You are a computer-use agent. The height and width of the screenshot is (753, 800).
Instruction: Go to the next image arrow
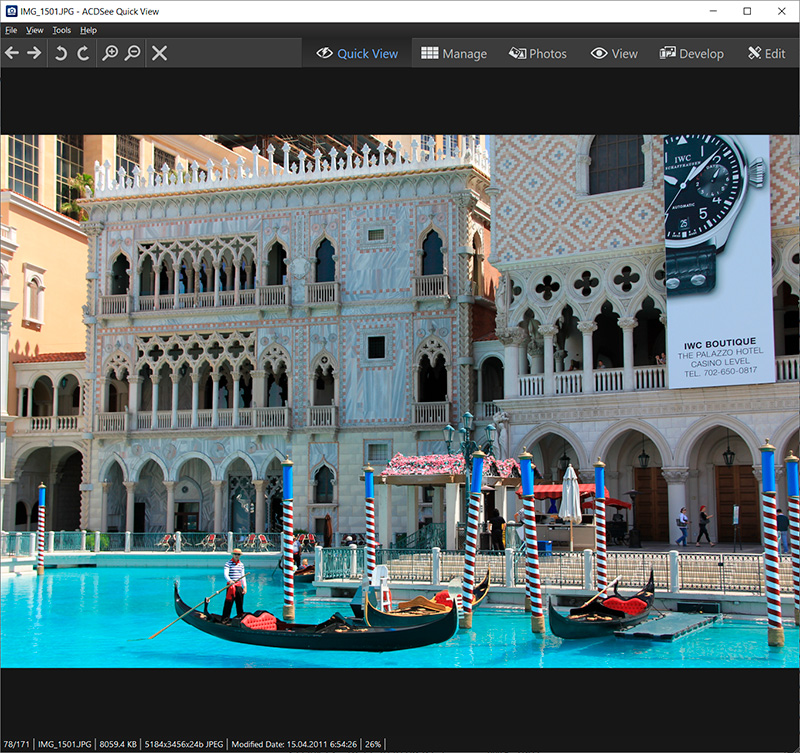pyautogui.click(x=34, y=53)
